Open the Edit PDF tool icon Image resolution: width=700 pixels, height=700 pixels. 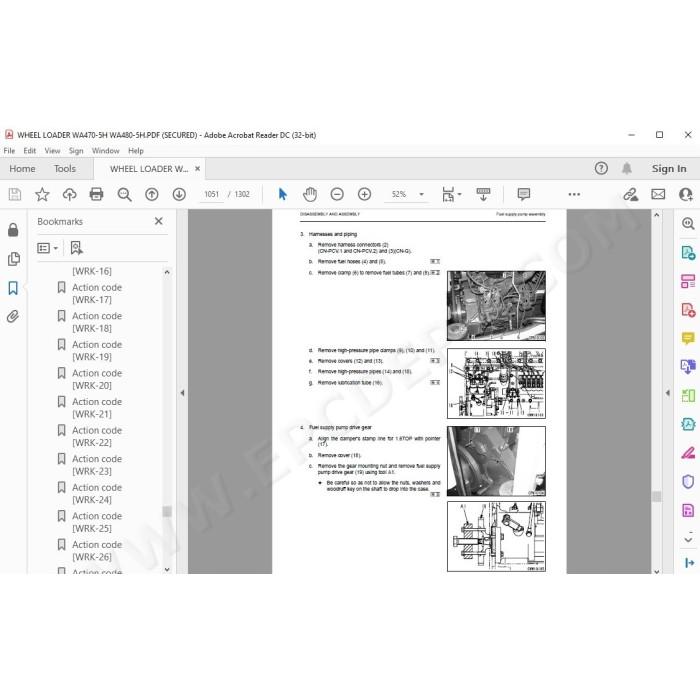coord(688,281)
